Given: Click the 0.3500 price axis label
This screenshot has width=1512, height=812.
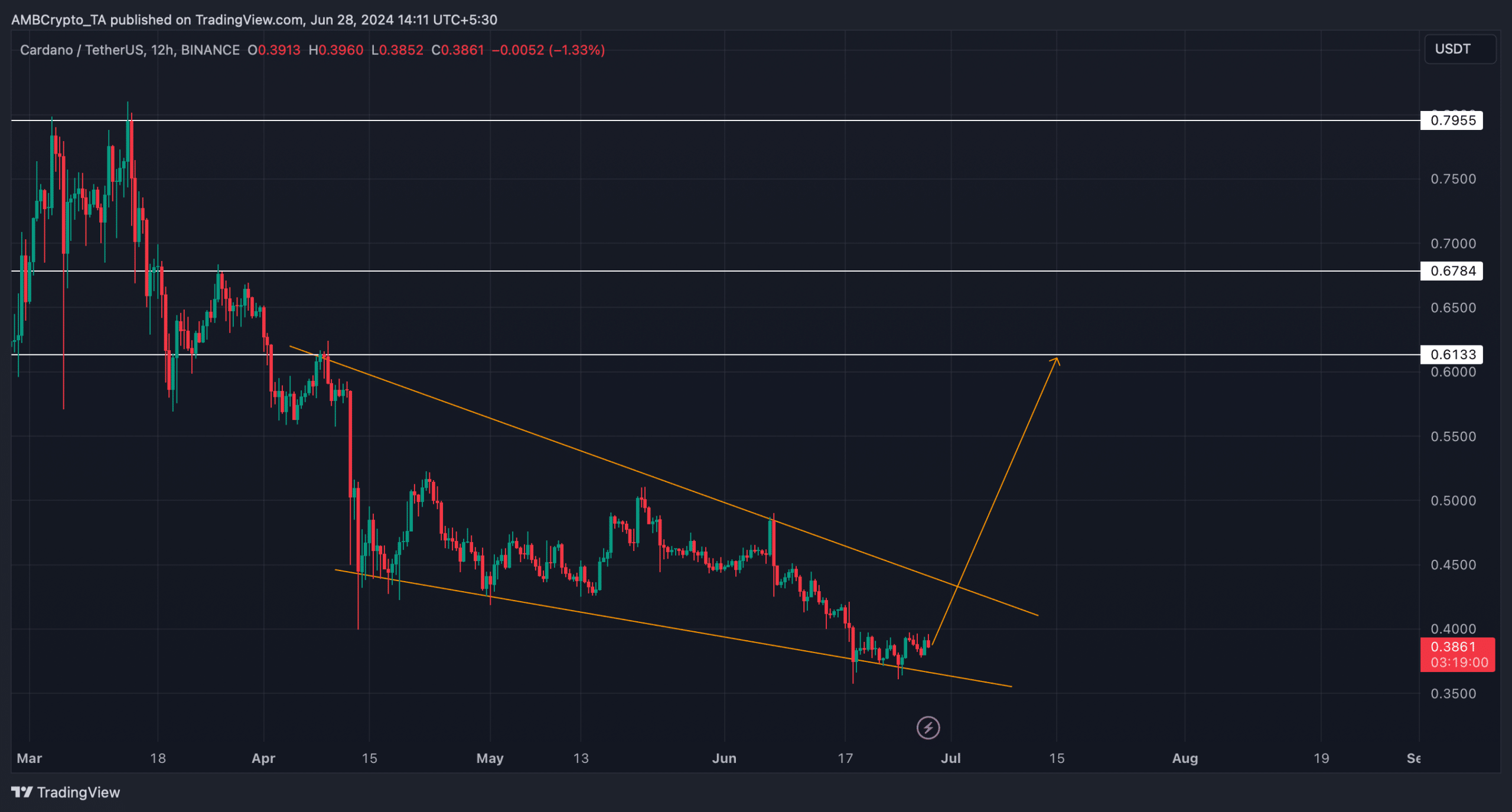Looking at the screenshot, I should [1453, 694].
